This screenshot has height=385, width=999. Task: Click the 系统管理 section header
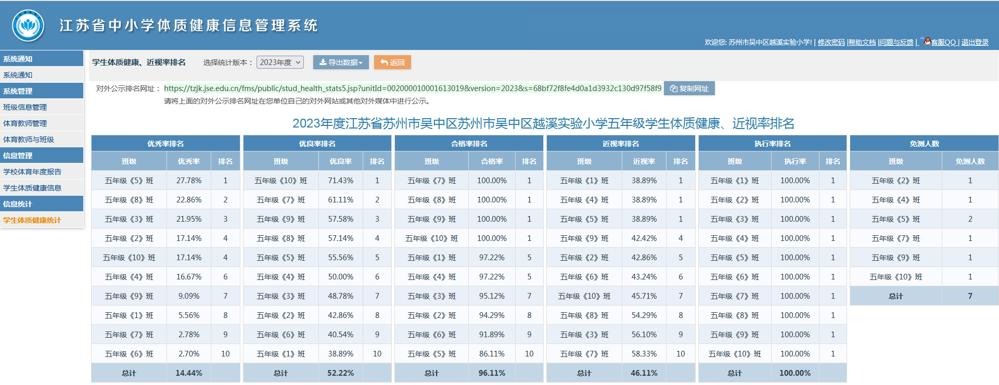pos(41,91)
